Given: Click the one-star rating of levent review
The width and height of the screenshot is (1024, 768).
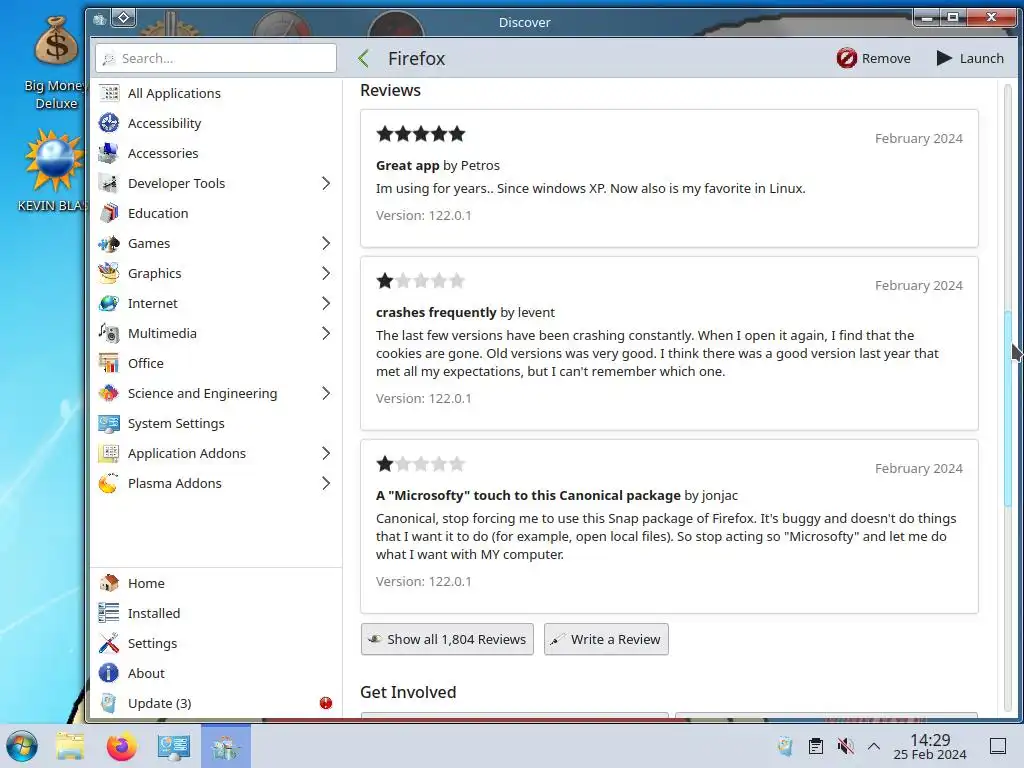Looking at the screenshot, I should point(421,281).
